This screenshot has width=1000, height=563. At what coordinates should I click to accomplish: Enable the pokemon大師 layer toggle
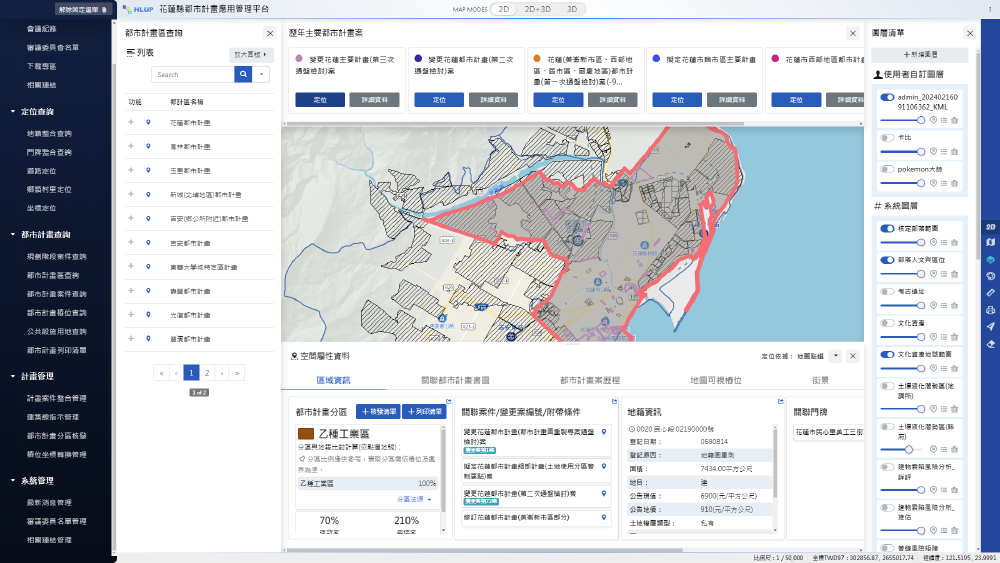(x=887, y=170)
